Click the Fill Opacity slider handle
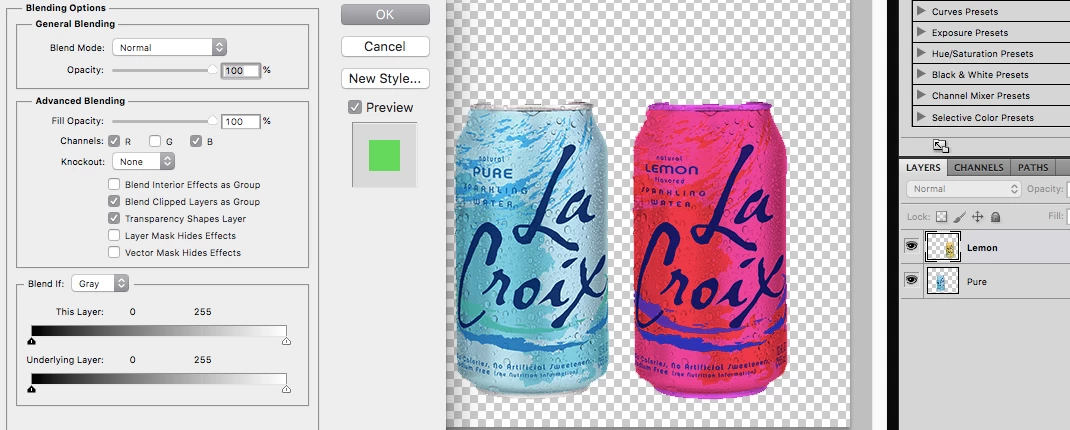Image resolution: width=1070 pixels, height=430 pixels. point(213,121)
